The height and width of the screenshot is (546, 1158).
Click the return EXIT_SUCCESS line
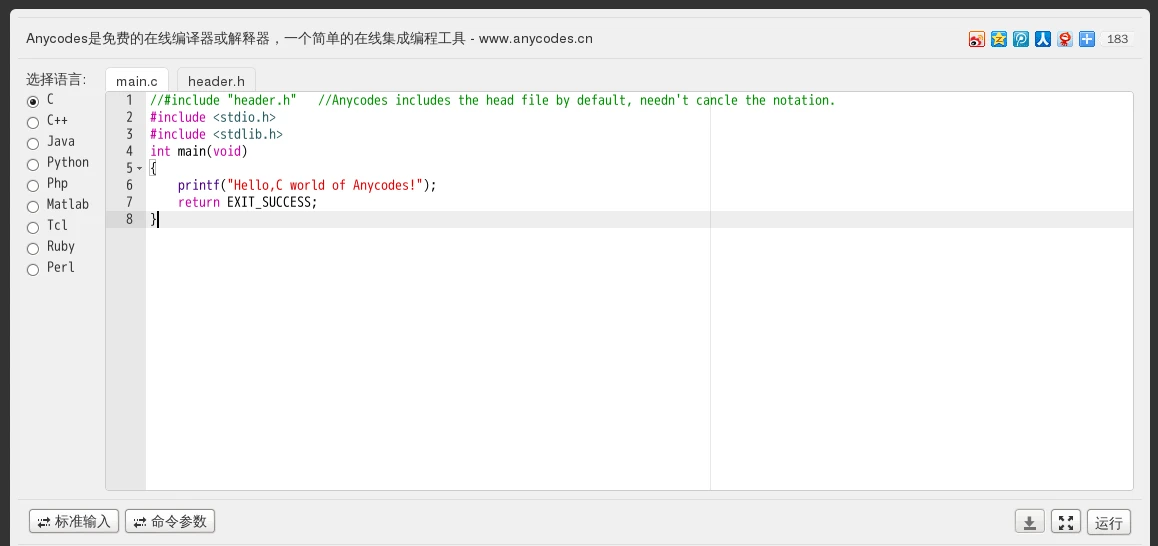coord(247,202)
